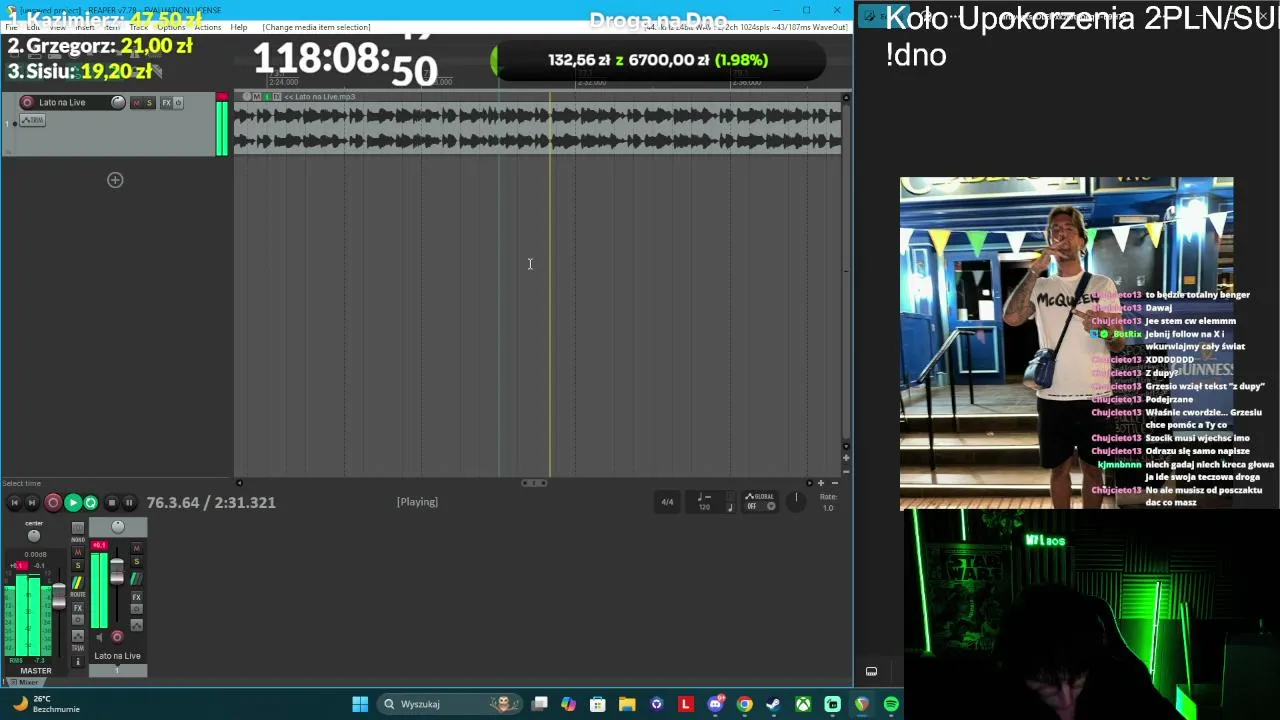
Task: Solo Lato na Live mixer strip
Action: (x=137, y=562)
